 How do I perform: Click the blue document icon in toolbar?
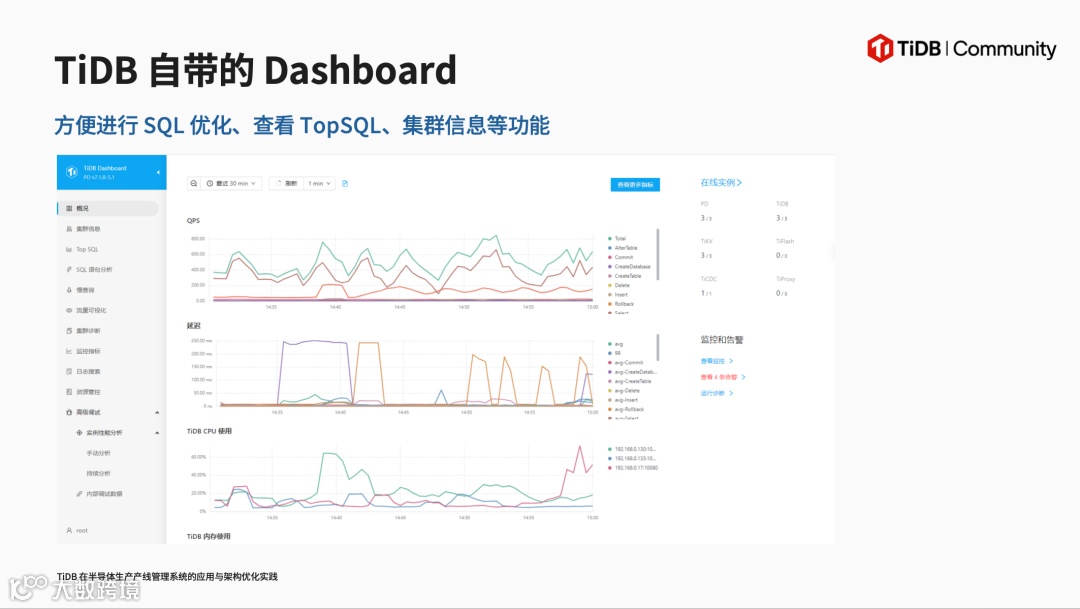[x=345, y=183]
